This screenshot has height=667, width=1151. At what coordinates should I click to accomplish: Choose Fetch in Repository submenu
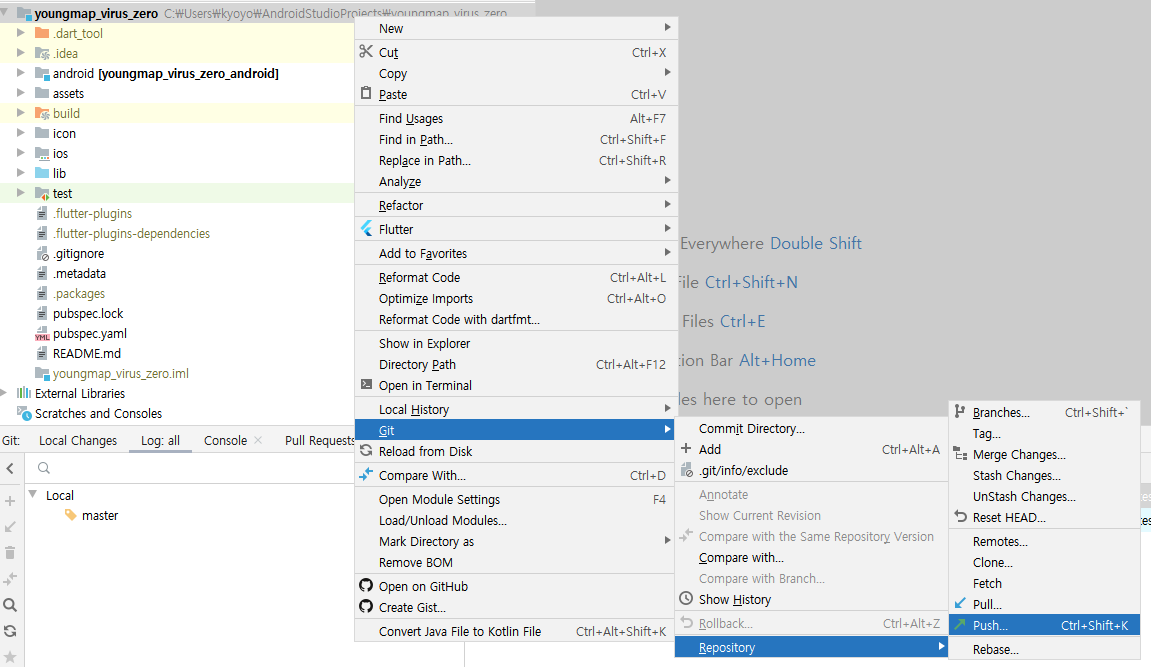point(1044,583)
